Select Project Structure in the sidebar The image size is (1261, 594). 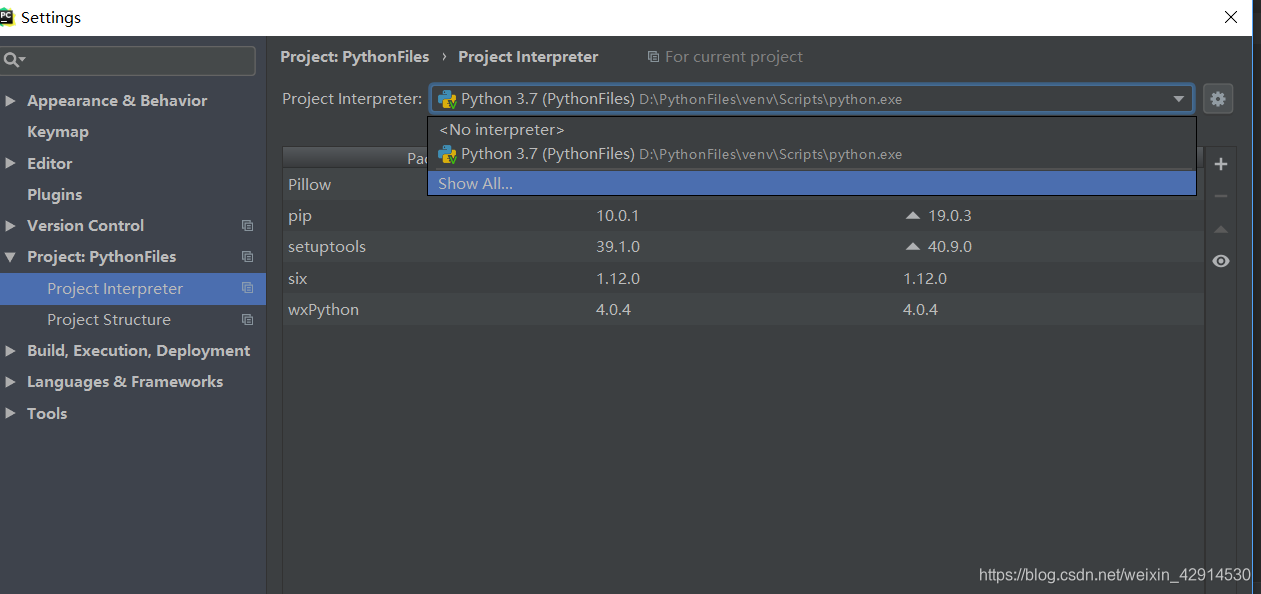(x=133, y=320)
